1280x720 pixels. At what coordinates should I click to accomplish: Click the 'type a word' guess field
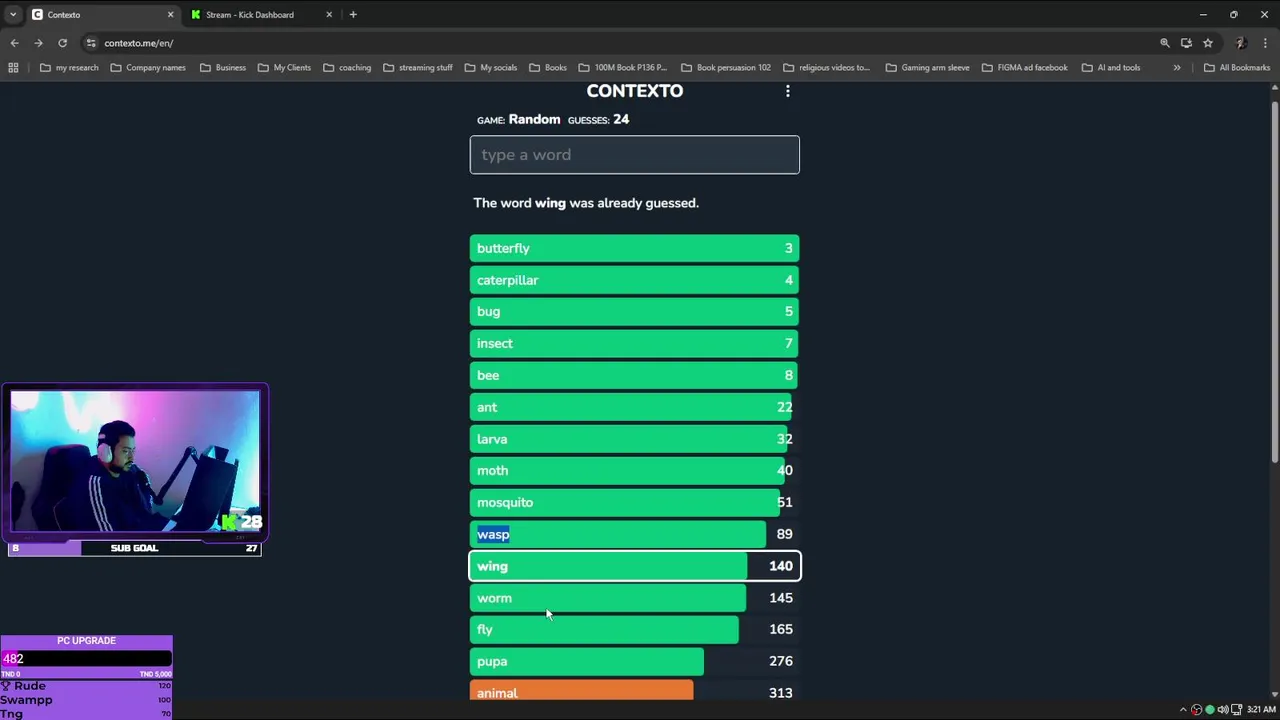pos(635,155)
